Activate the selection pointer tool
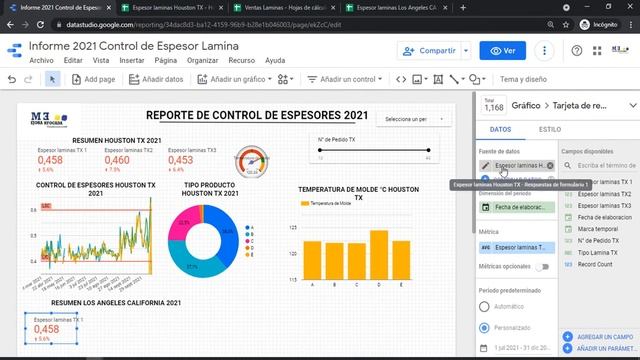Screen dimensions: 640x360 (52, 79)
